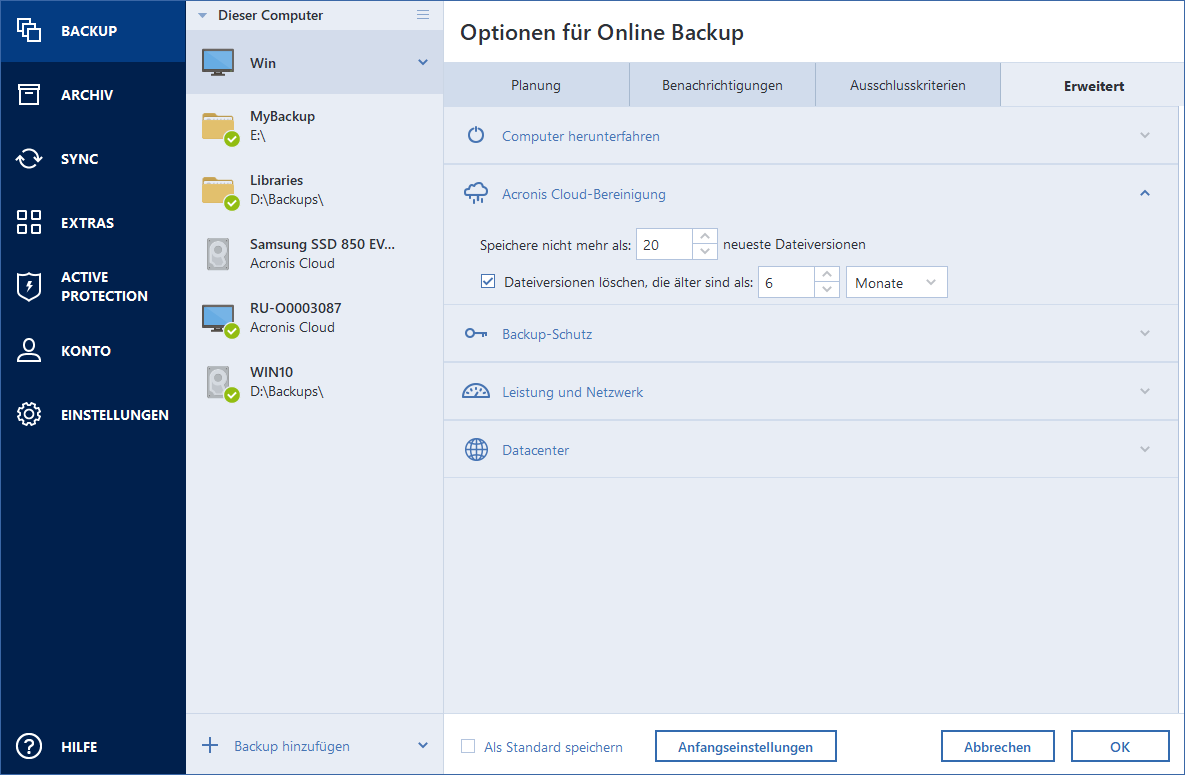Uncheck Dateiversionen löschen checkbox
Image resolution: width=1185 pixels, height=775 pixels.
click(x=488, y=282)
